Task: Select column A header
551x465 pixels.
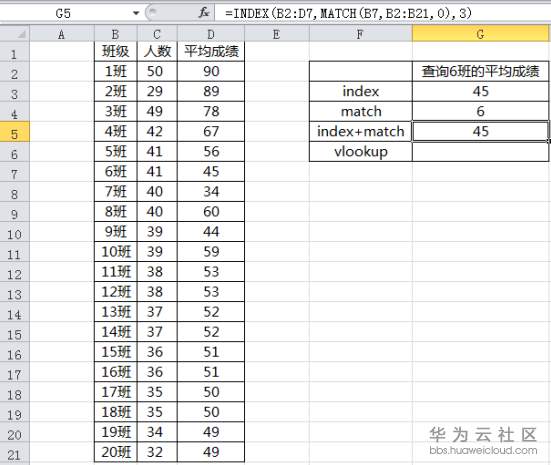Action: 61,34
